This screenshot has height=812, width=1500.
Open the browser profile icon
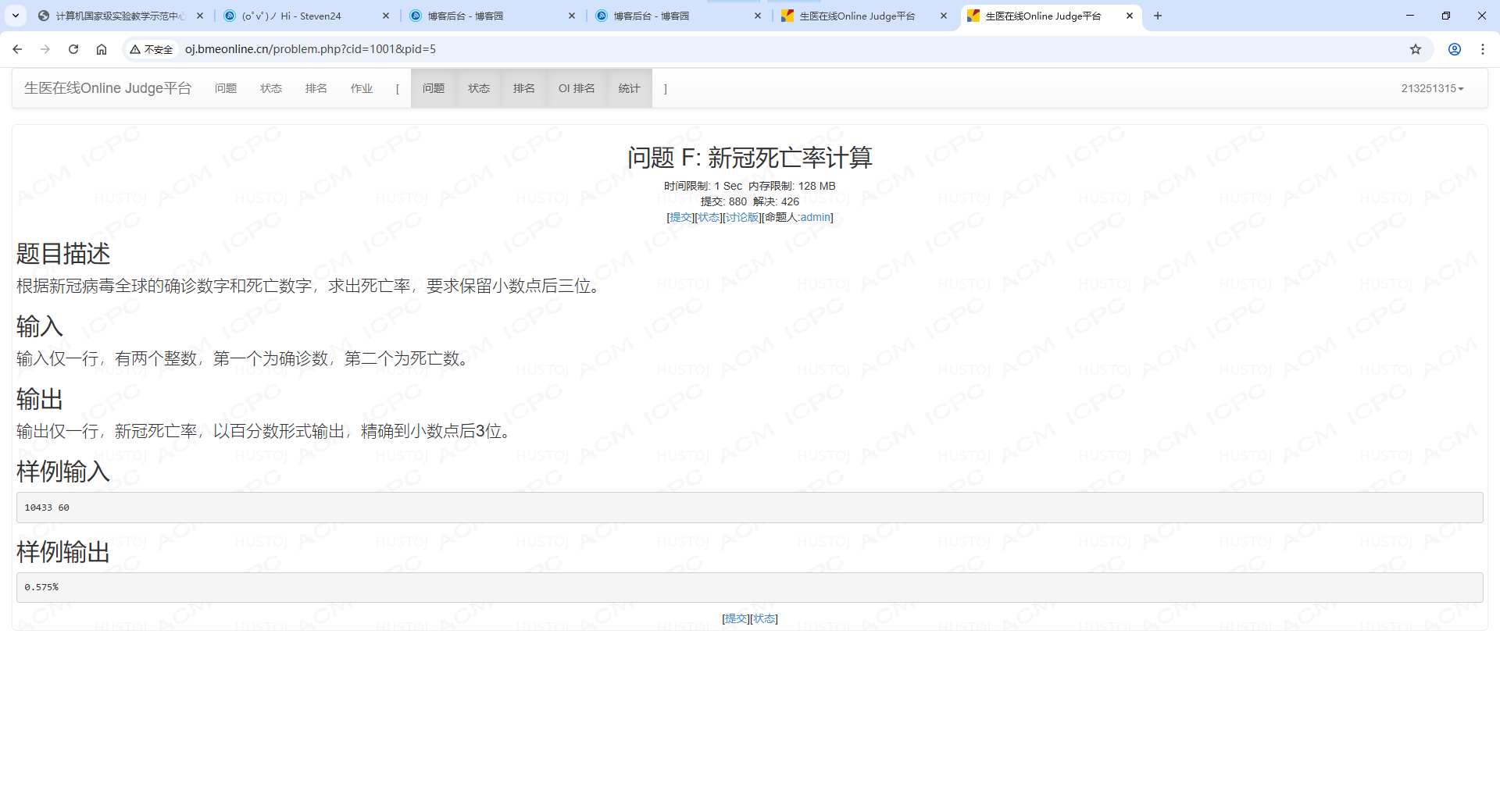click(1455, 49)
